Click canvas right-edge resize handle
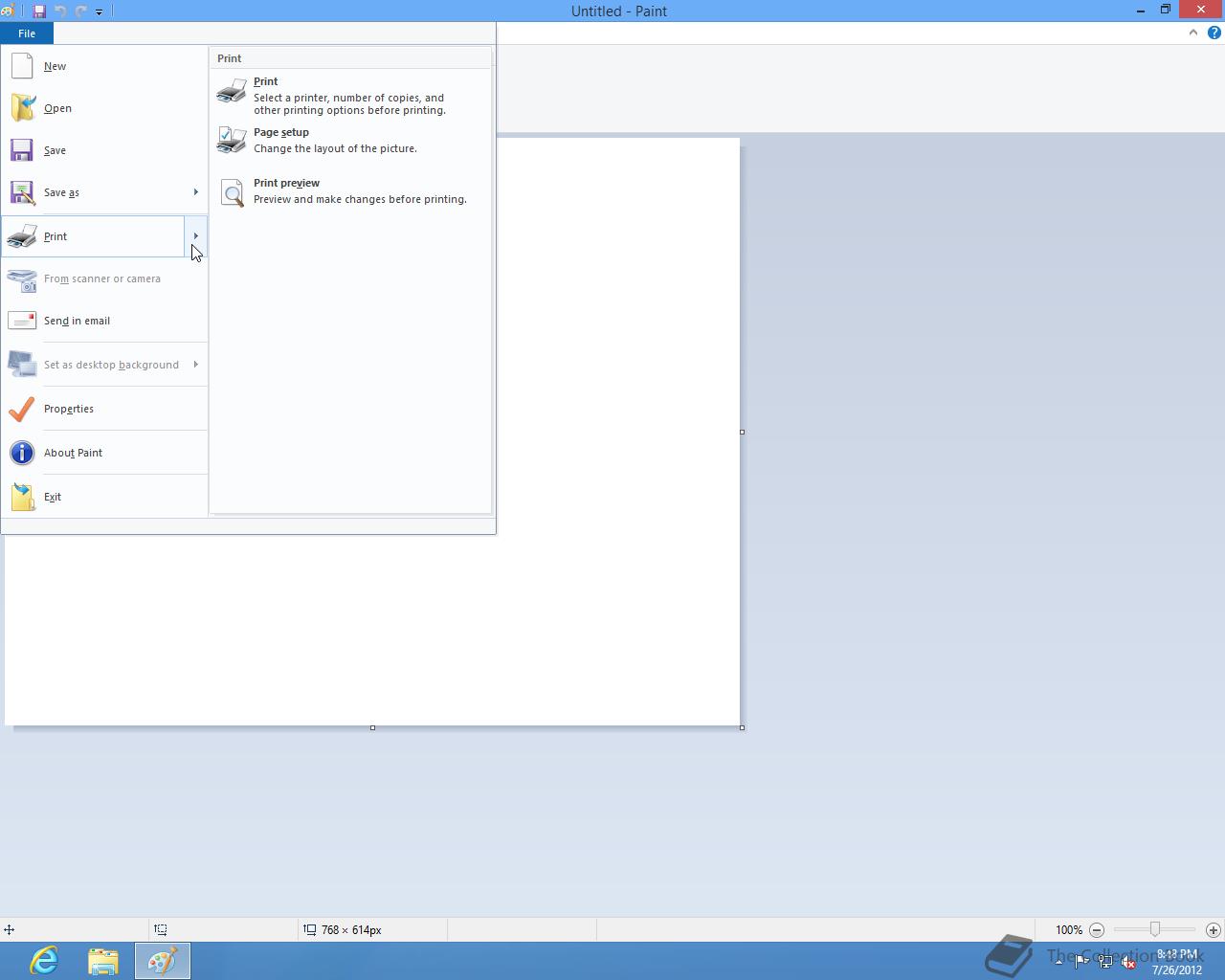 click(743, 432)
